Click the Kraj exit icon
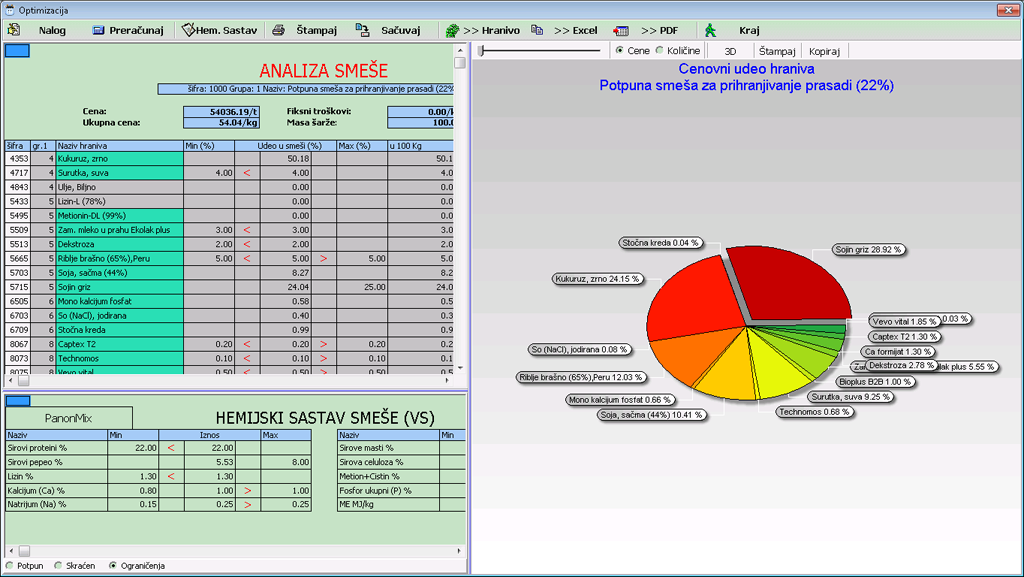The width and height of the screenshot is (1024, 577). [710, 30]
